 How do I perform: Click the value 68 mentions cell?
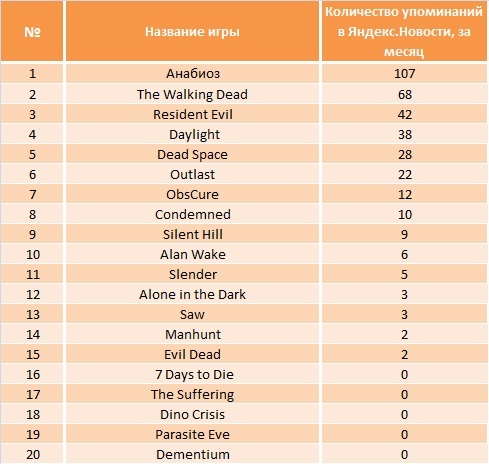tap(404, 94)
